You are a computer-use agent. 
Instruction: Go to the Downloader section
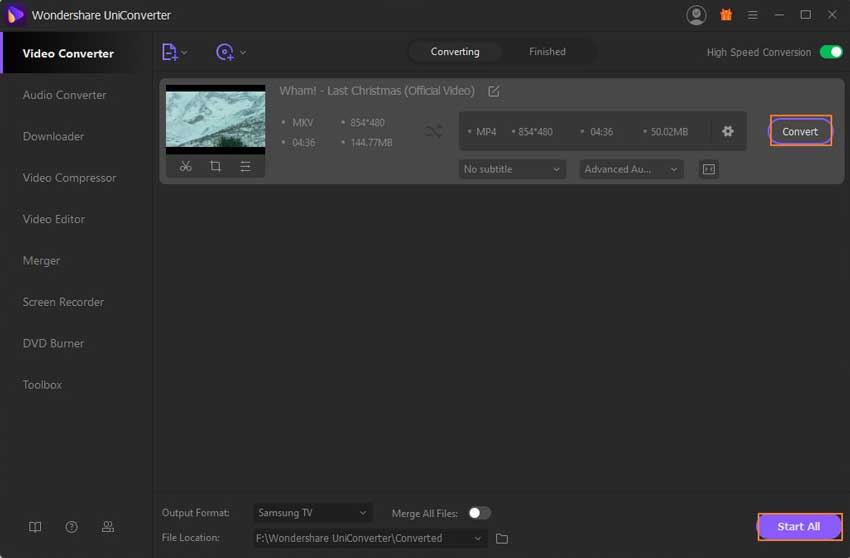53,136
